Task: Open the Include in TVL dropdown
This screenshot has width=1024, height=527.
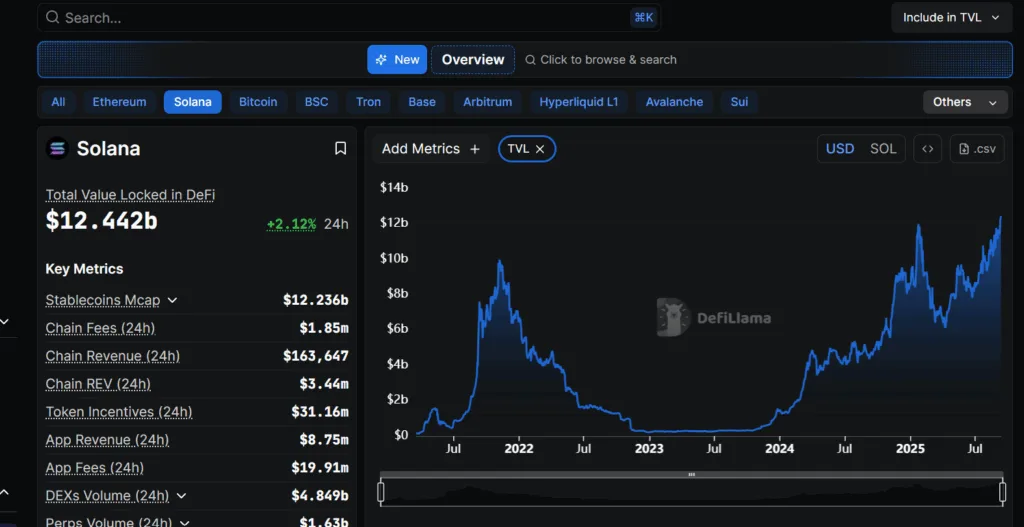Action: click(x=951, y=18)
